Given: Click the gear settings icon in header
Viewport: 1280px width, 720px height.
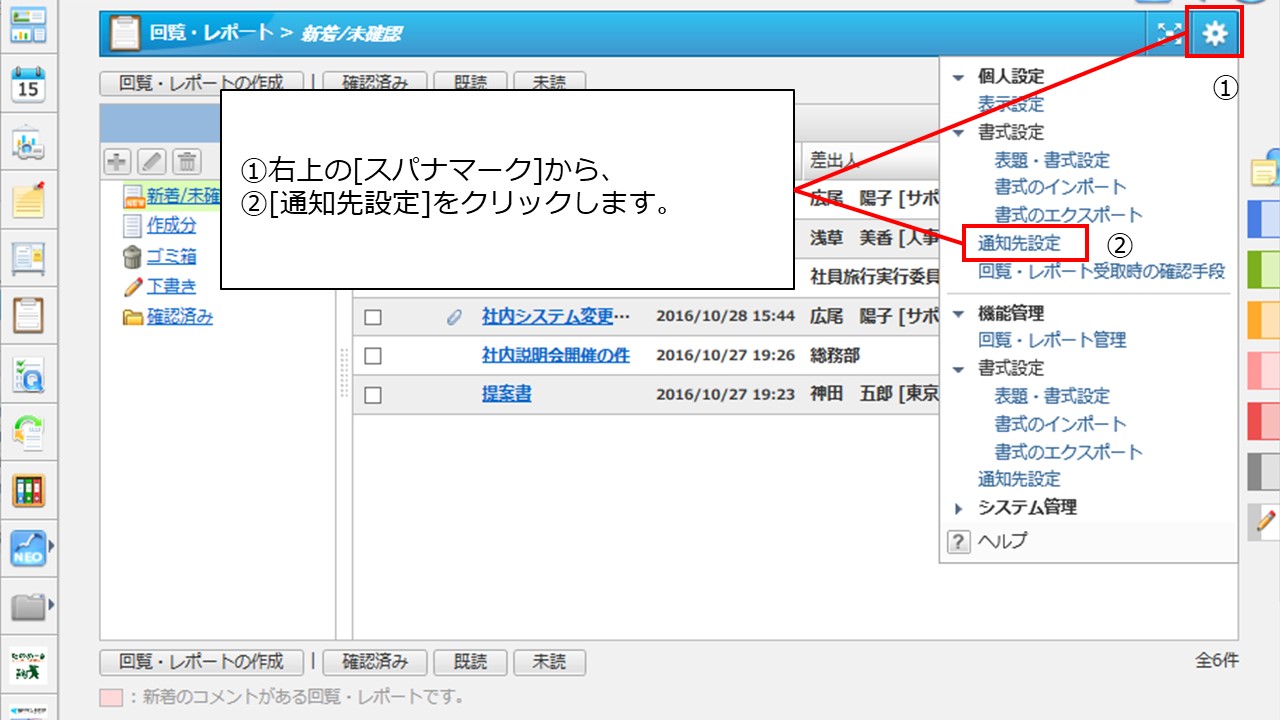Looking at the screenshot, I should pyautogui.click(x=1214, y=34).
